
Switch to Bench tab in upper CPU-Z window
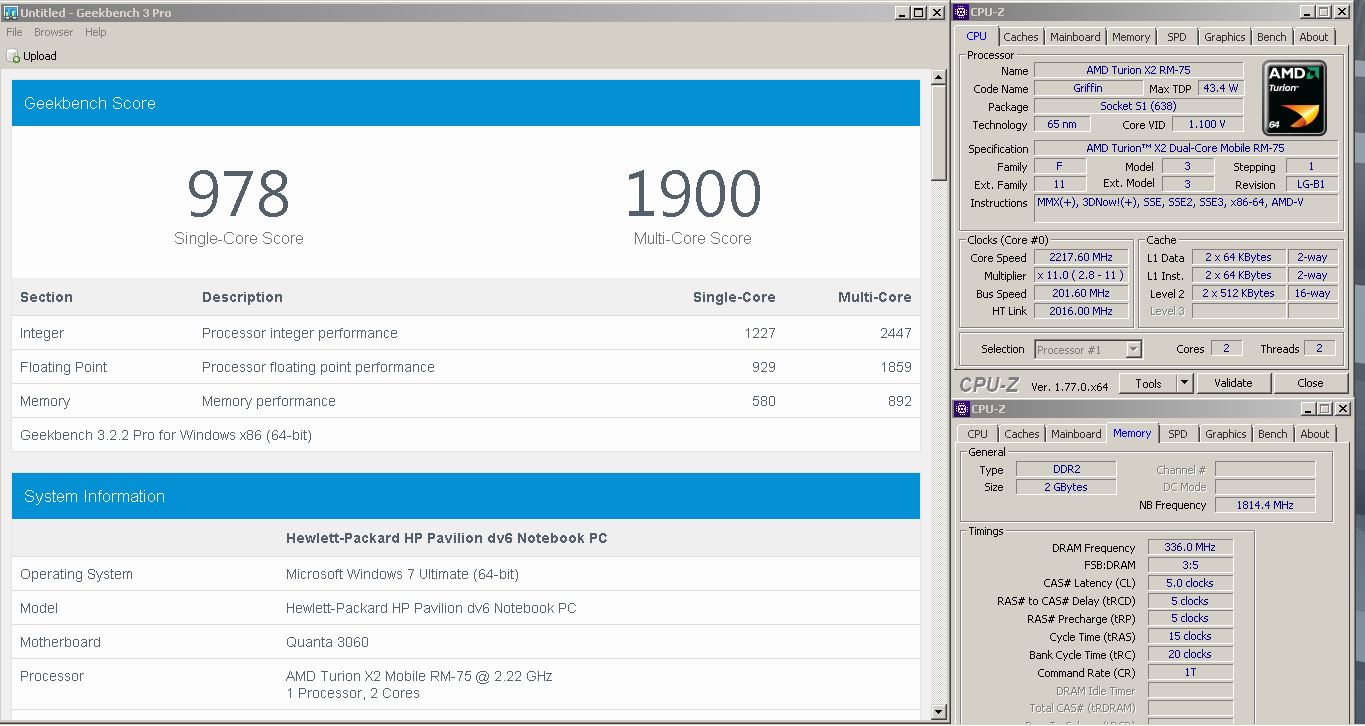pyautogui.click(x=1272, y=37)
